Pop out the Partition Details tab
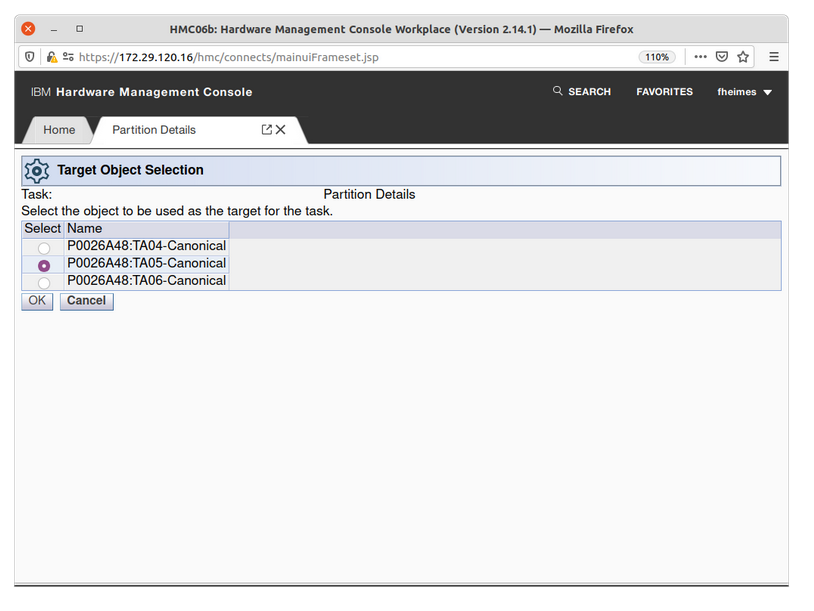The image size is (814, 611). click(266, 130)
